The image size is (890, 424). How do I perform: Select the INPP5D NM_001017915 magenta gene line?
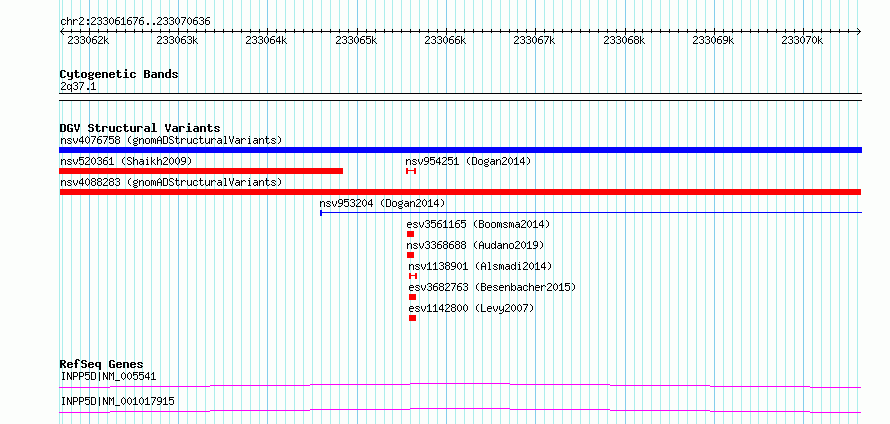[460, 410]
